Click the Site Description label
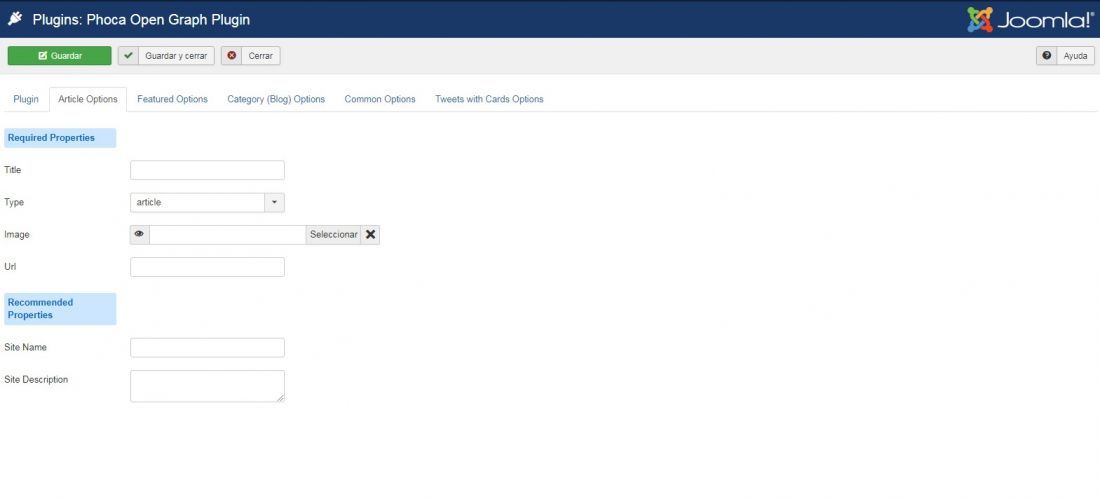This screenshot has width=1100, height=499. (36, 380)
